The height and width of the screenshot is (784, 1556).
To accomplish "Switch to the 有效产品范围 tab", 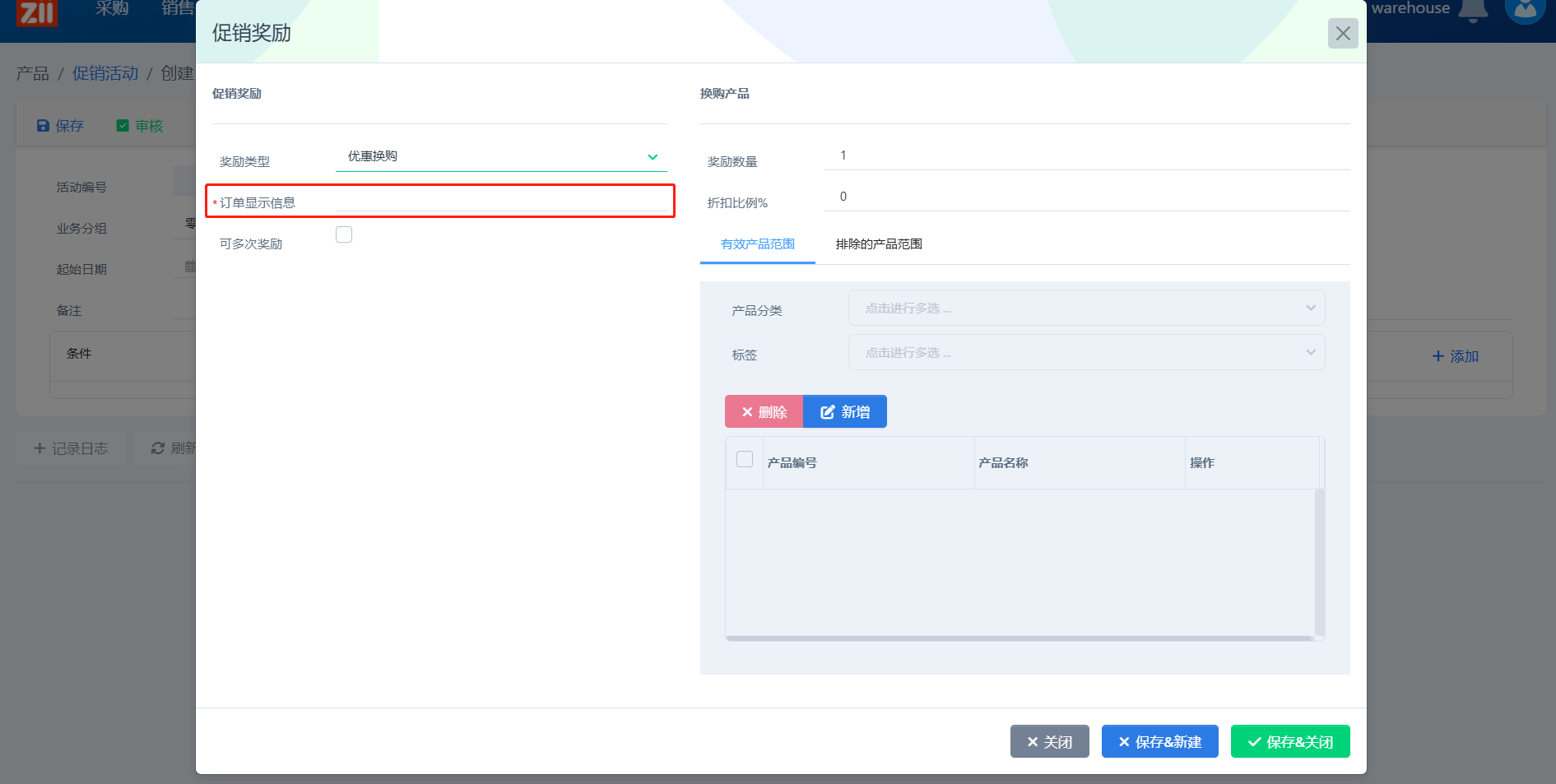I will 758,244.
